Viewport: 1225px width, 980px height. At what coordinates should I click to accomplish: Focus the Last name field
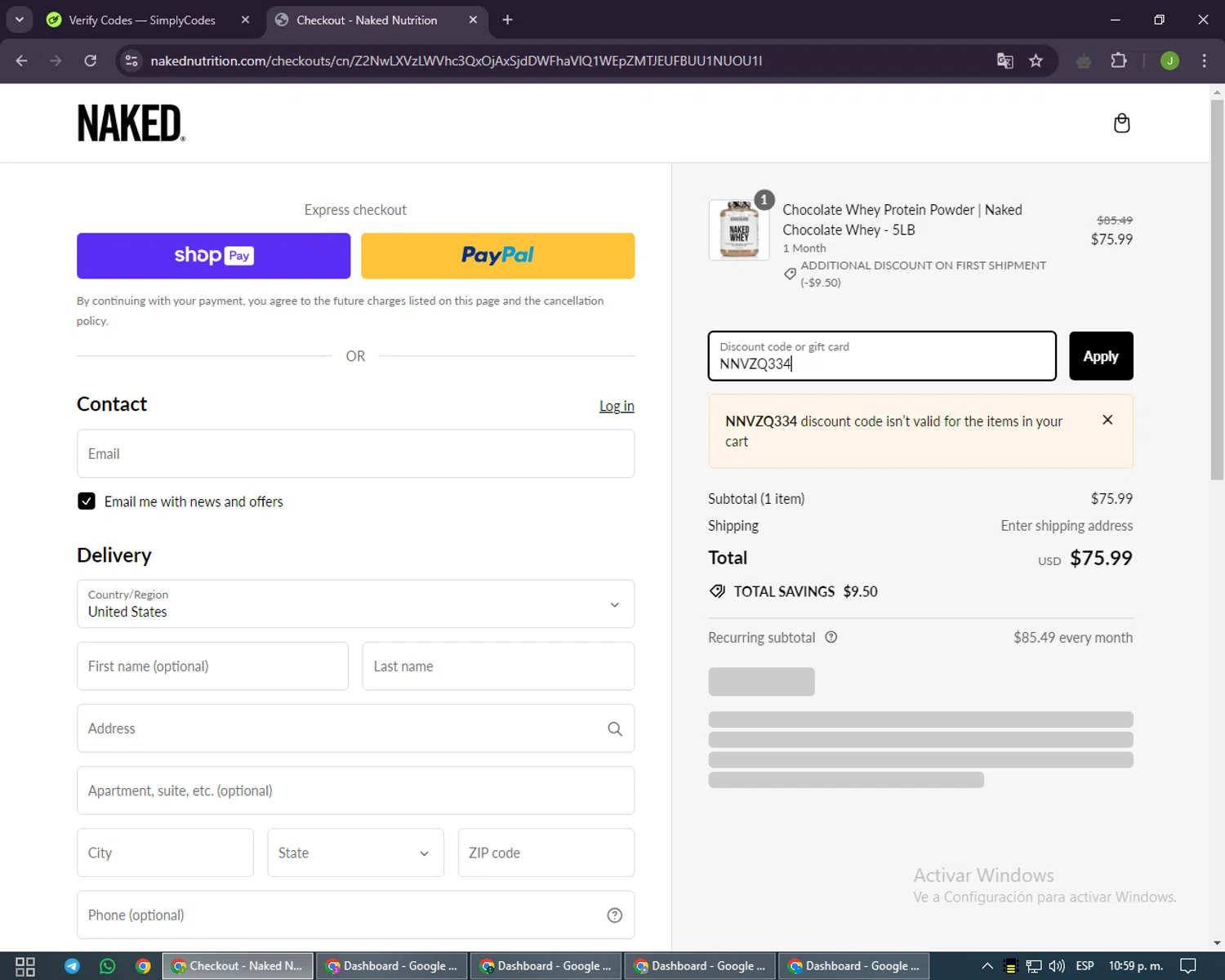pyautogui.click(x=498, y=666)
